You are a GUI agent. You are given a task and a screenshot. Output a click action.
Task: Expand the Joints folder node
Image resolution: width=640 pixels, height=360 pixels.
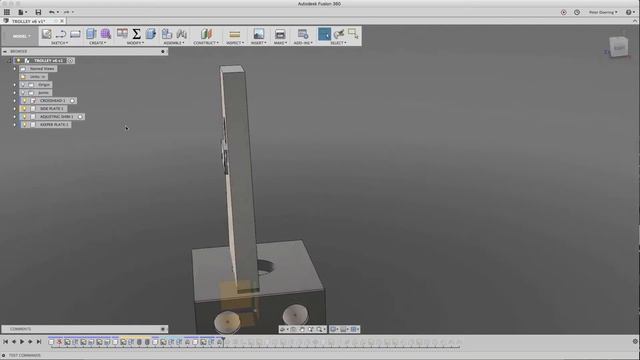tap(15, 93)
